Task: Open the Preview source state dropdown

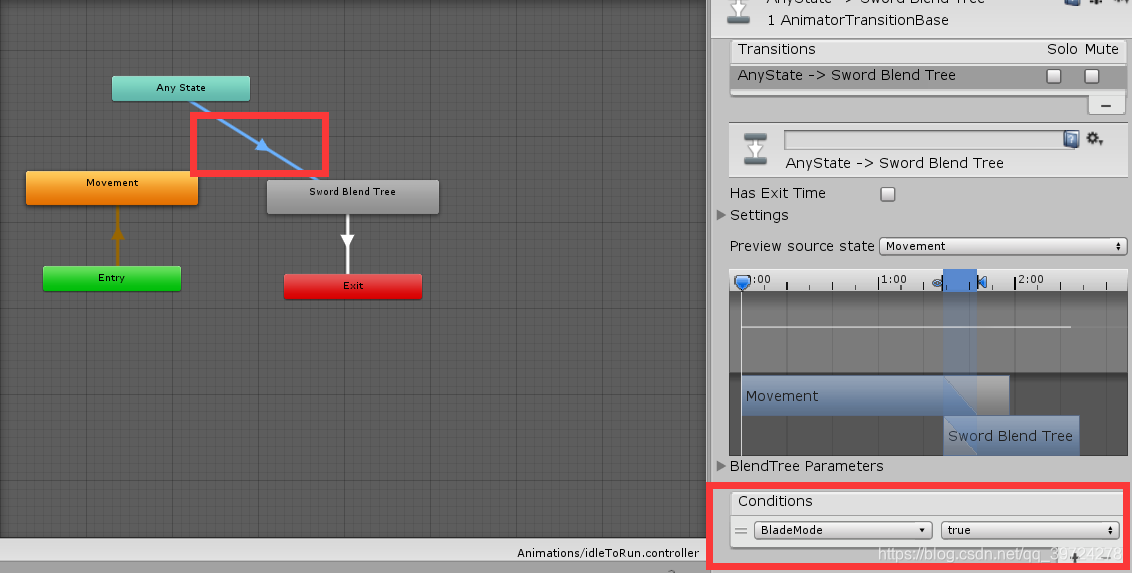Action: point(1003,246)
